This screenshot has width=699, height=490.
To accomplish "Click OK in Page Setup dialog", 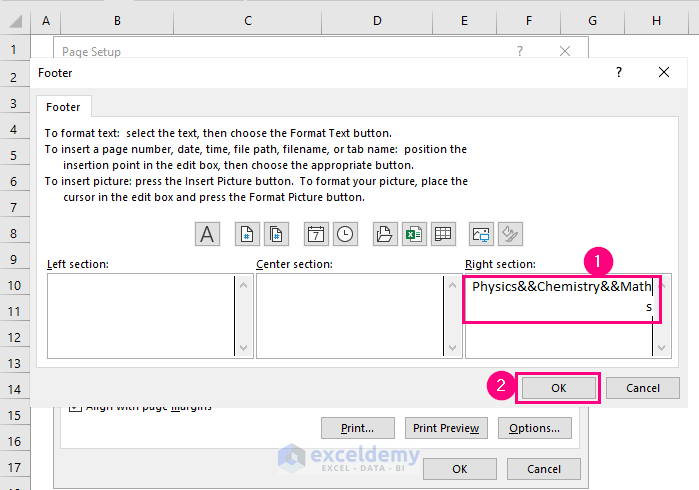I will pyautogui.click(x=460, y=469).
